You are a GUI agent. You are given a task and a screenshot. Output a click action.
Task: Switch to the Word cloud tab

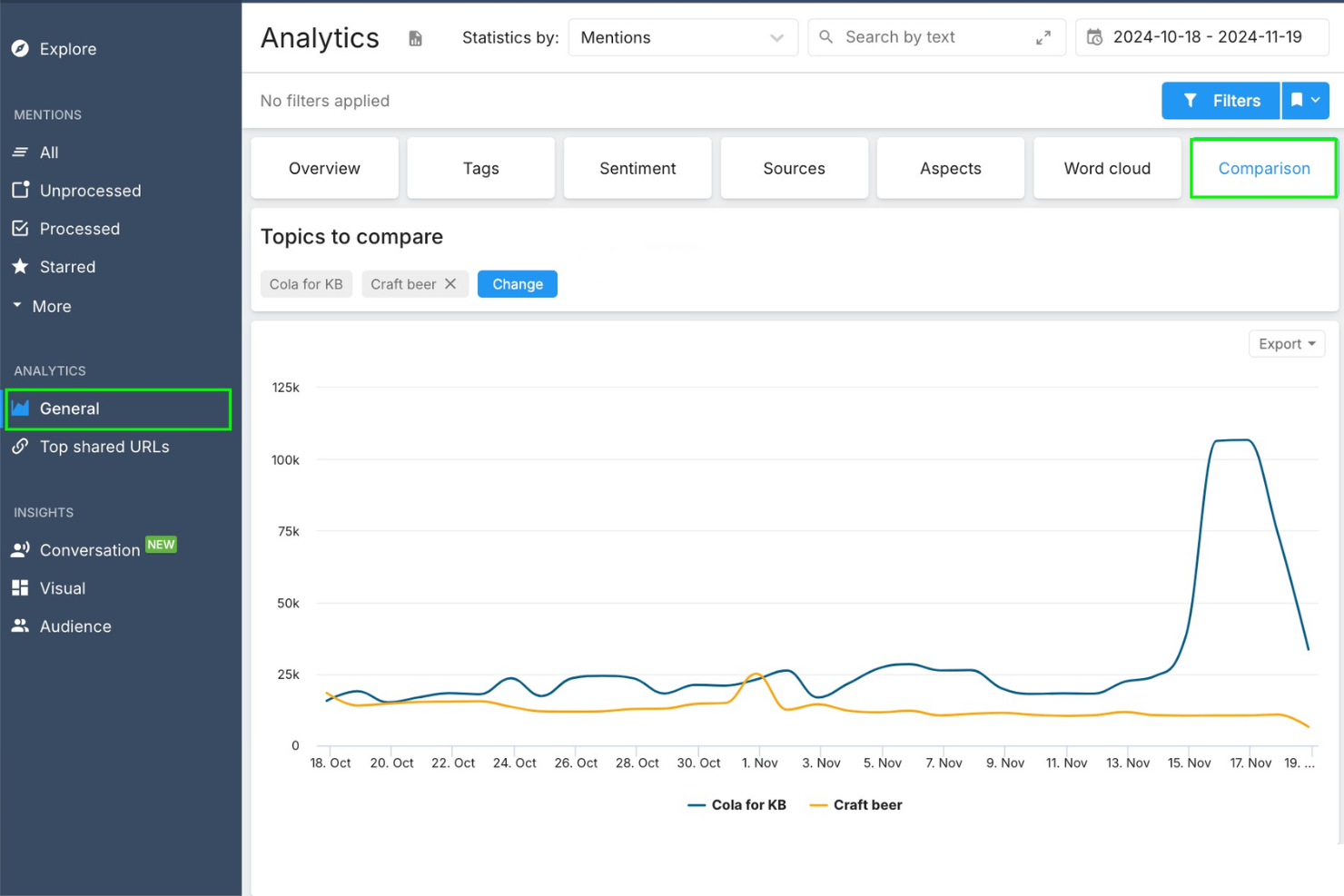(x=1106, y=169)
